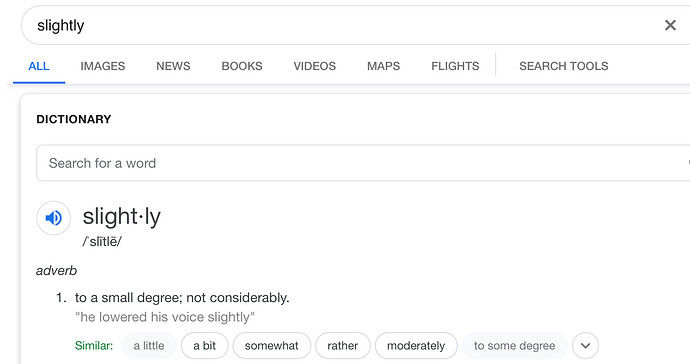Open Search Tools options
The image size is (690, 364).
coord(564,66)
